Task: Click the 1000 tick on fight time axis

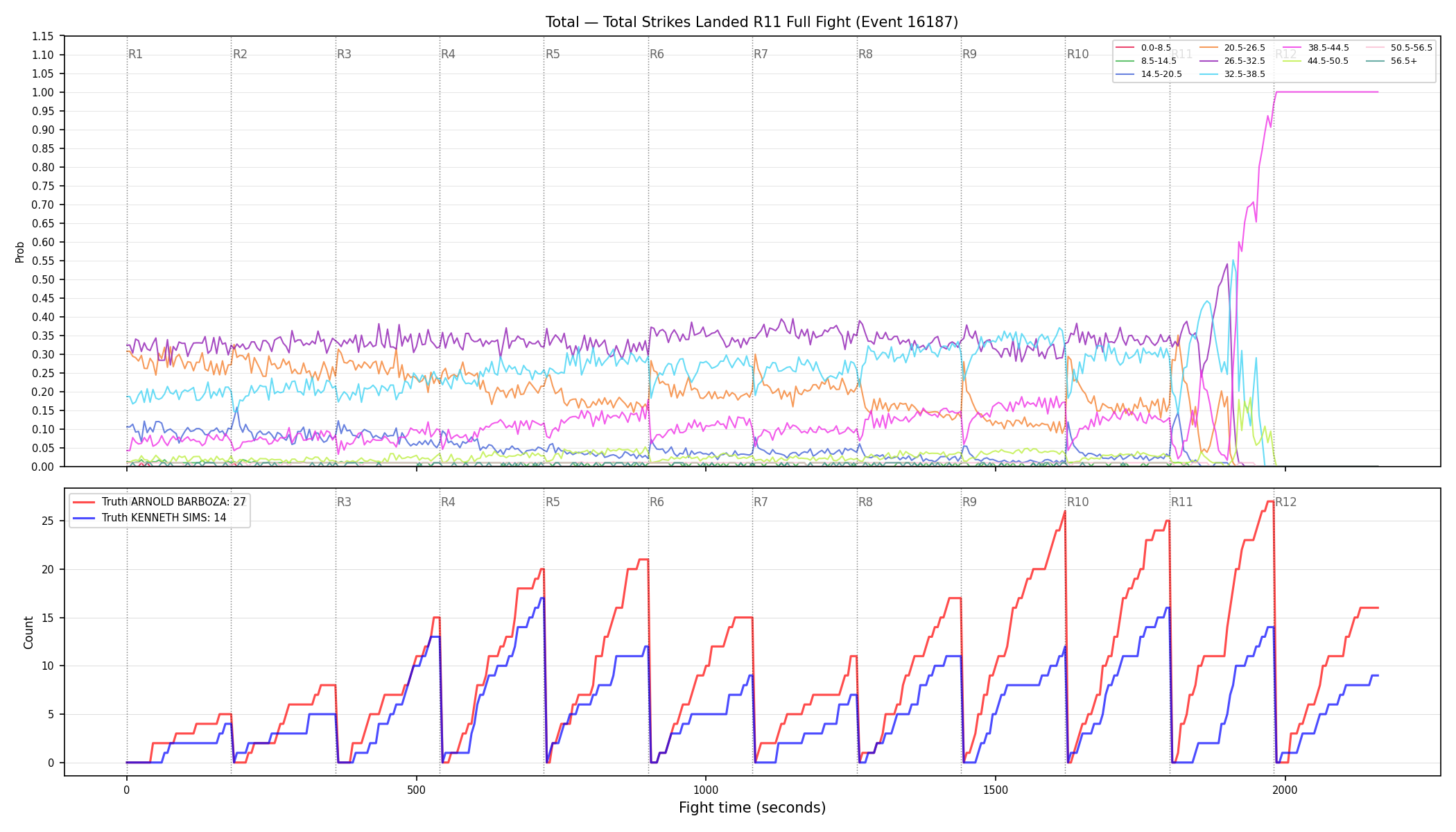Action: click(706, 790)
